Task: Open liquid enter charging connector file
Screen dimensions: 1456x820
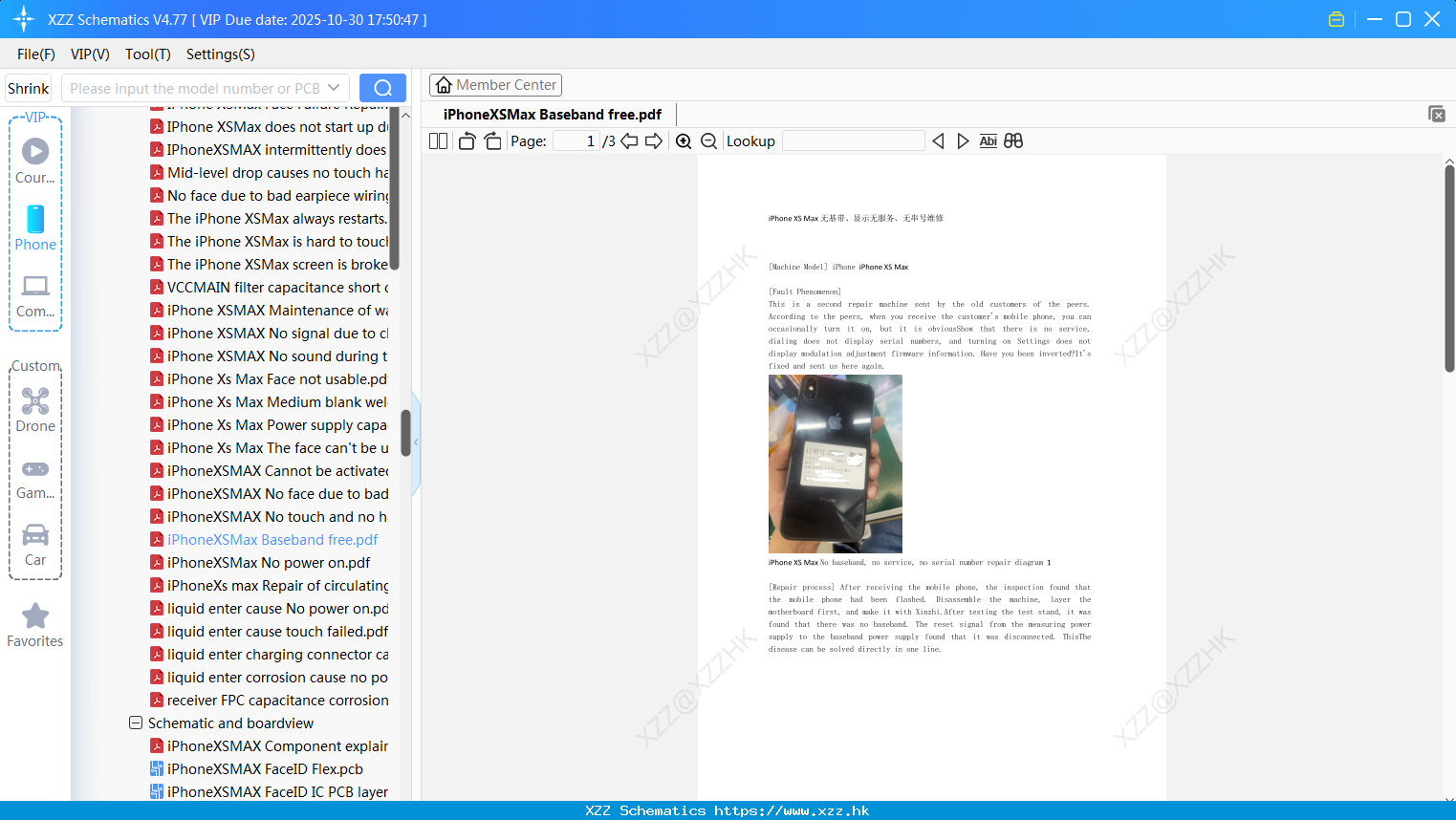Action: point(269,655)
